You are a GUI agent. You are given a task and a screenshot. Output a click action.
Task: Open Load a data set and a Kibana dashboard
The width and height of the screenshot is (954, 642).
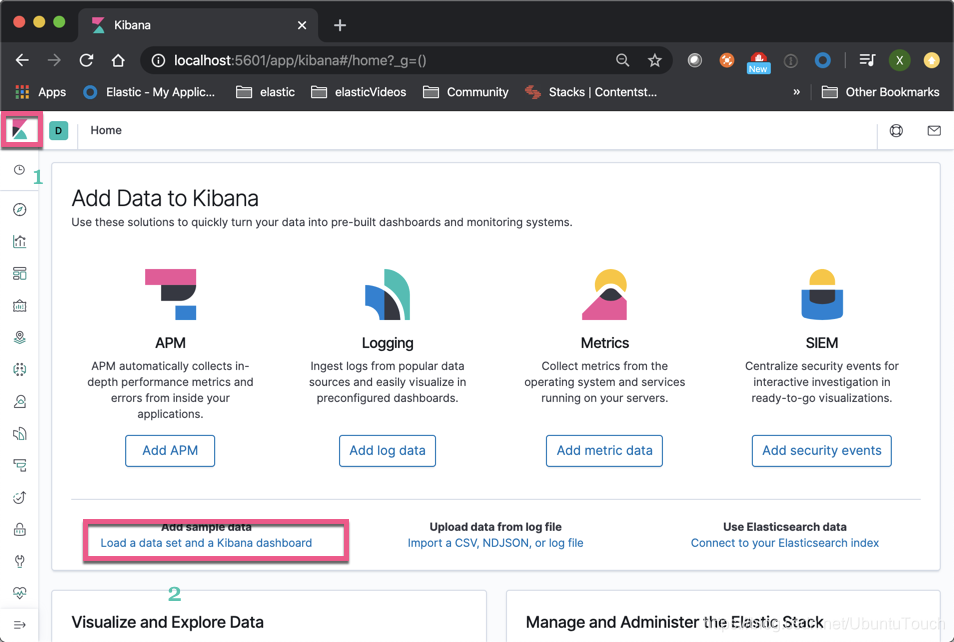click(x=206, y=543)
